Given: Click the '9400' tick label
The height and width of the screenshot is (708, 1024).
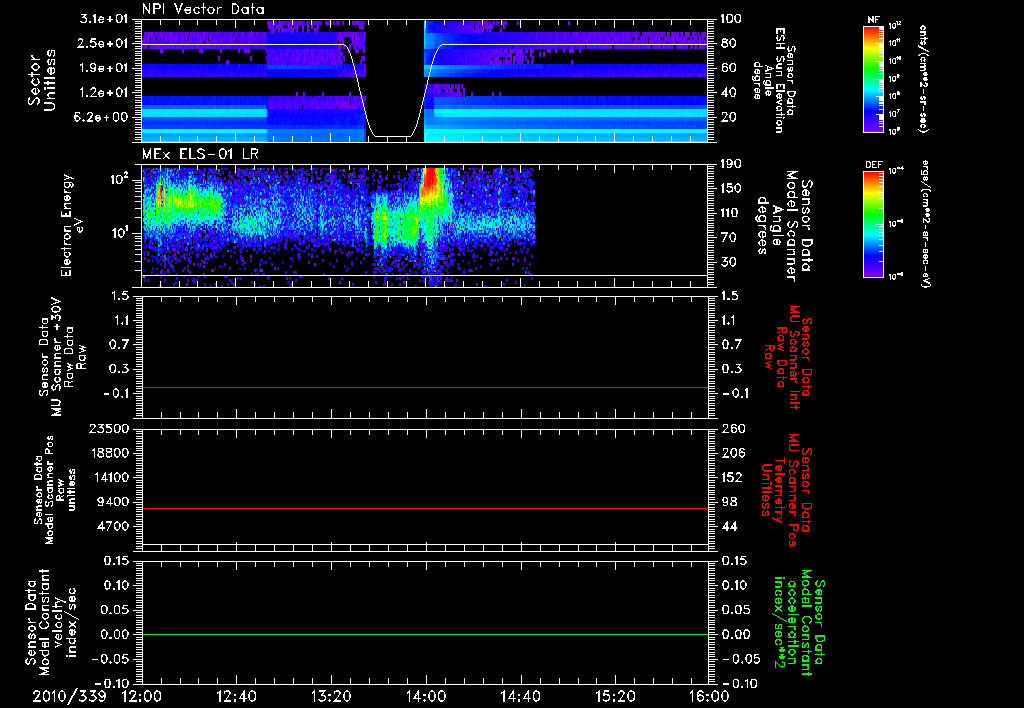Looking at the screenshot, I should tap(115, 502).
